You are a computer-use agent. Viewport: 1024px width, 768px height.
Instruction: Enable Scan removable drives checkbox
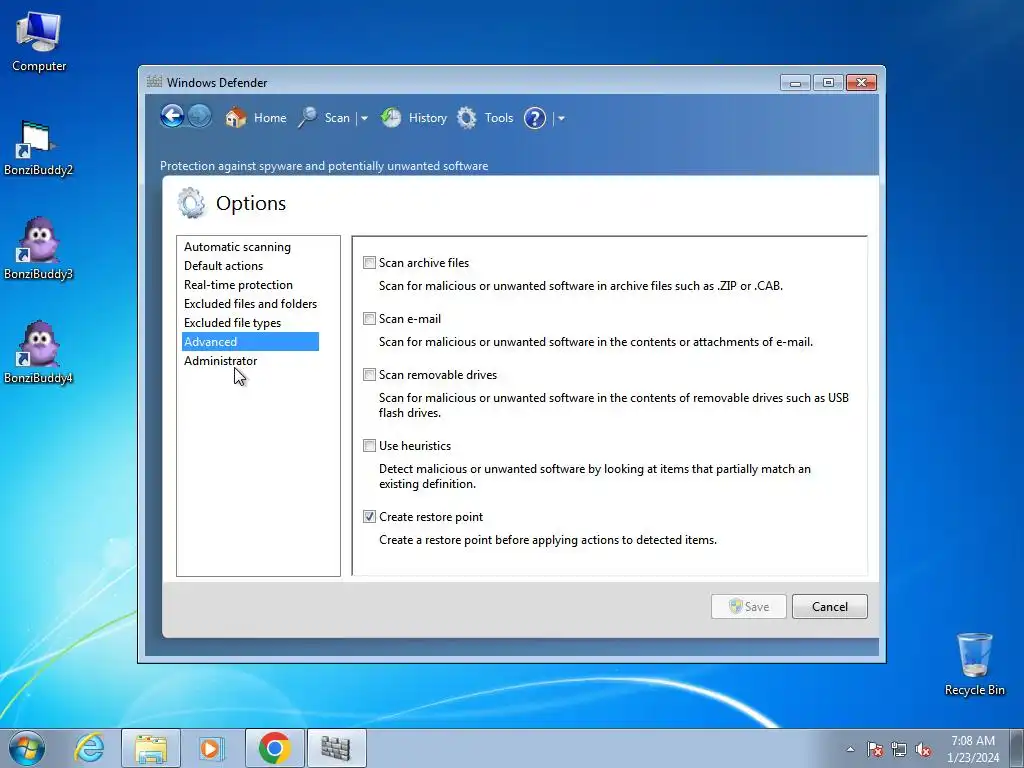click(x=370, y=375)
